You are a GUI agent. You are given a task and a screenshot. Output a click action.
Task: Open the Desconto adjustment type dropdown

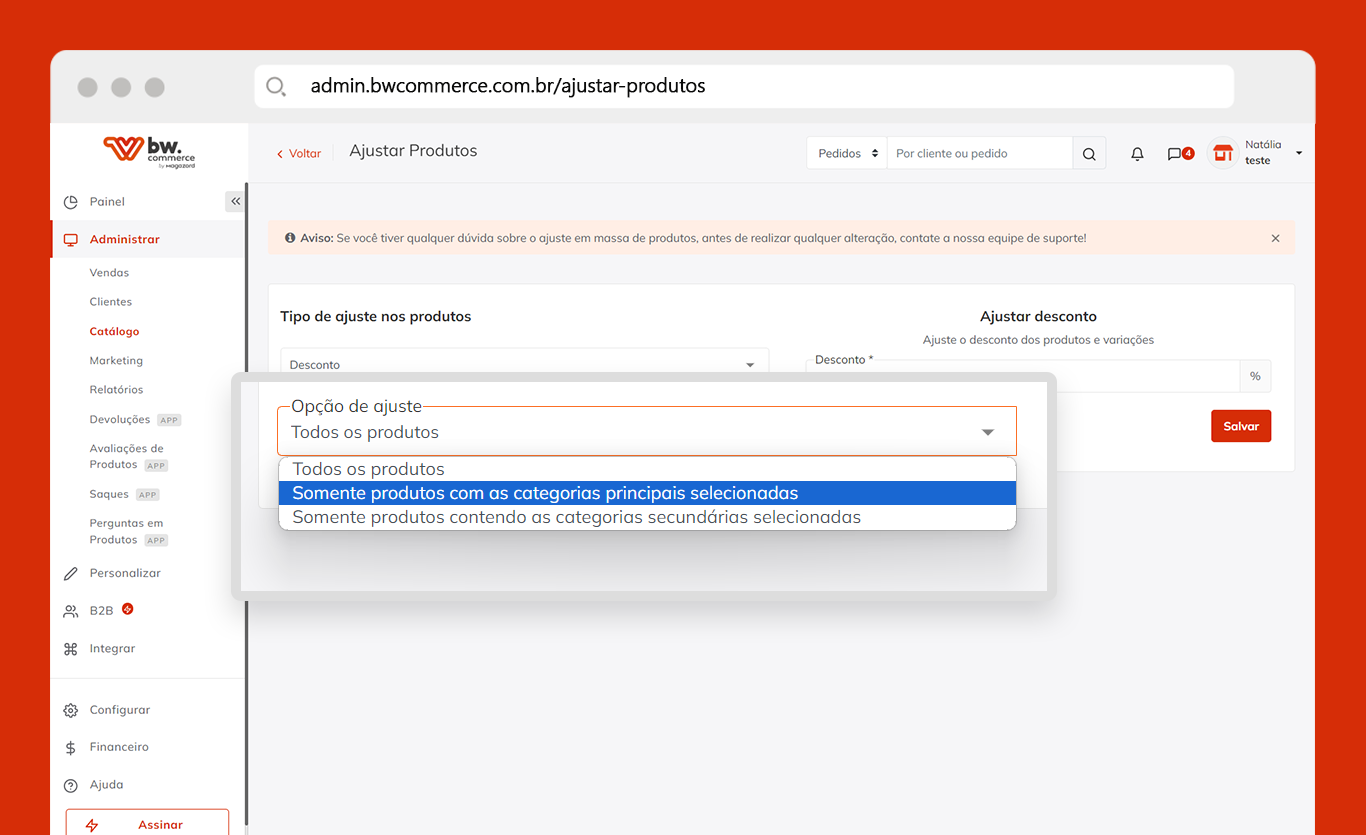pyautogui.click(x=524, y=364)
